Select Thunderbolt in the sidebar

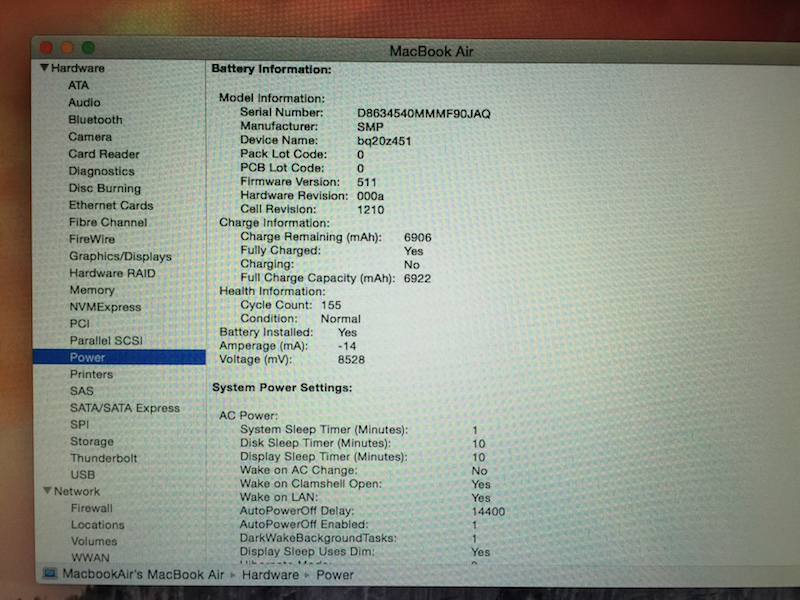coord(104,458)
